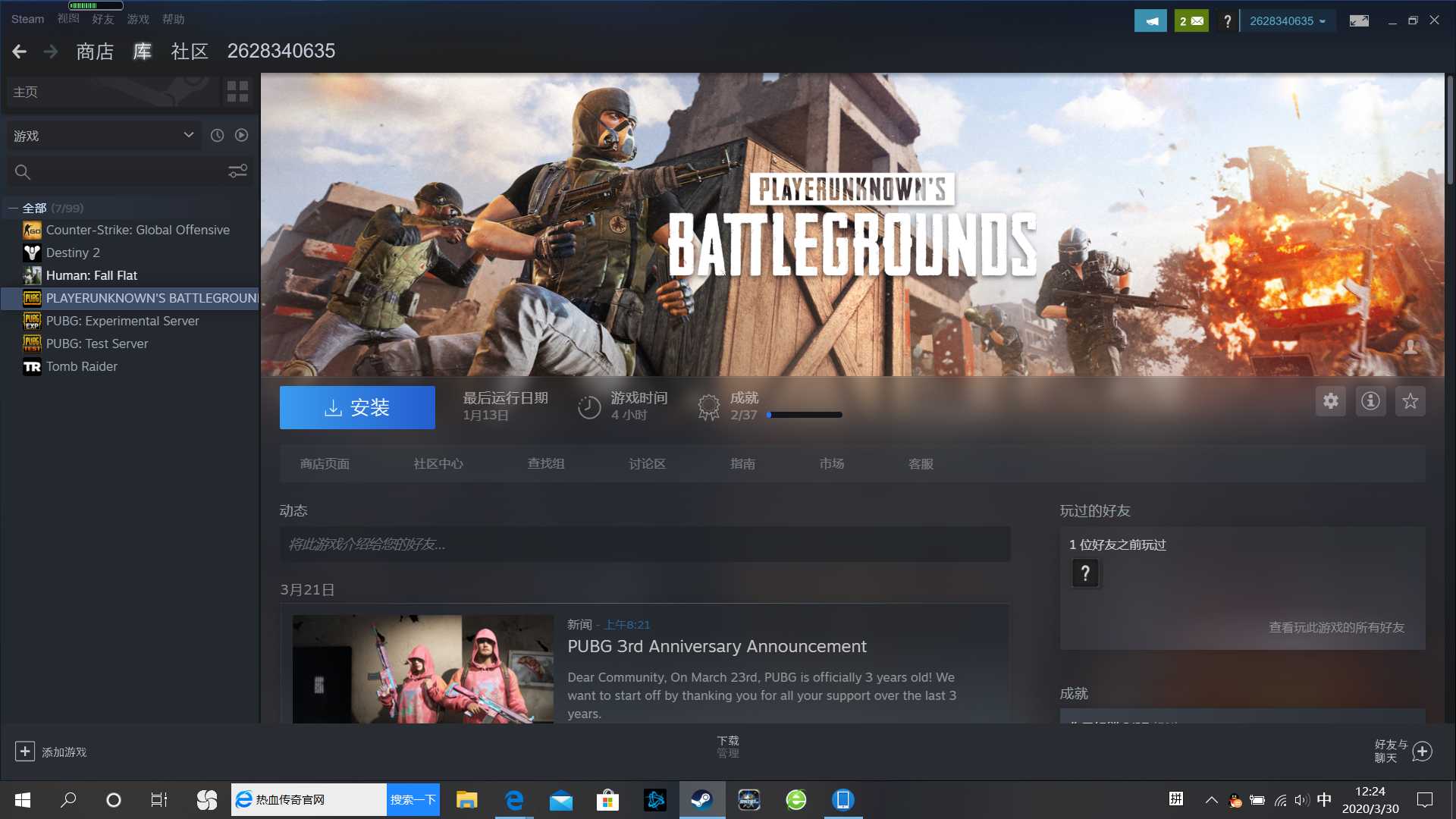Click the Steam taskbar icon

701,799
